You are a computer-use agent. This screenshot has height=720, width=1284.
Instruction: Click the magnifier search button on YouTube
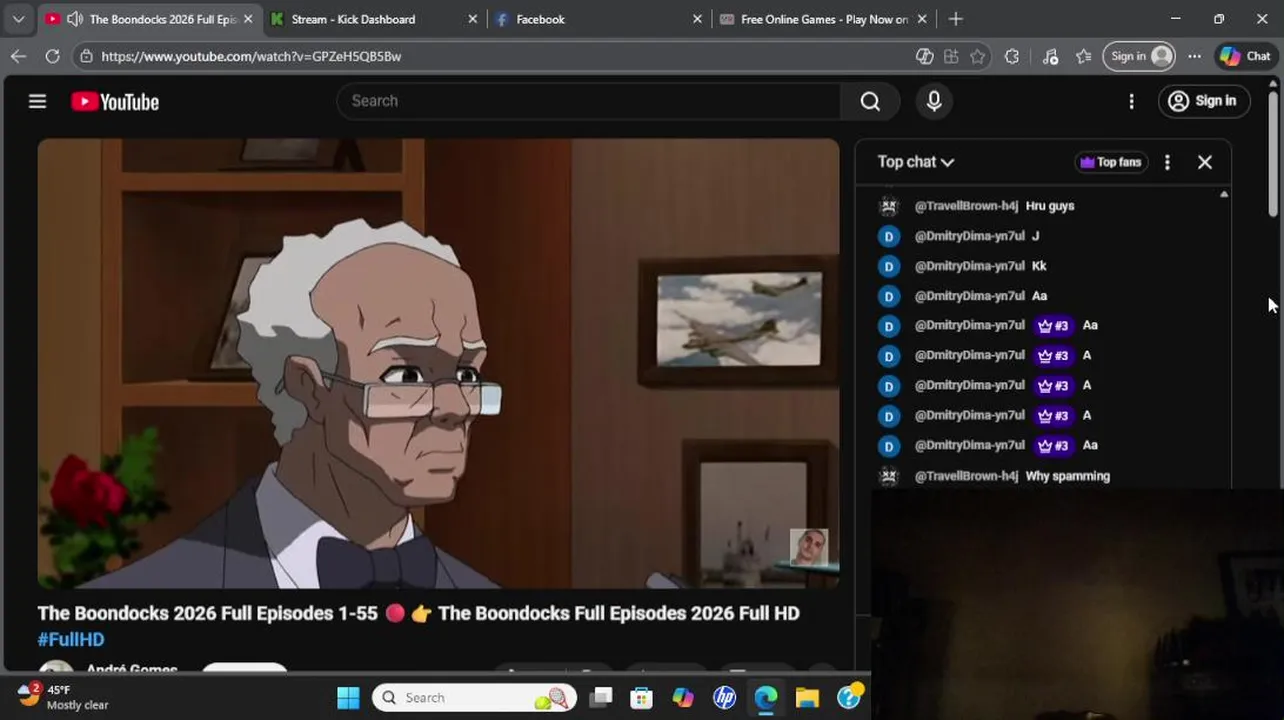pyautogui.click(x=870, y=101)
